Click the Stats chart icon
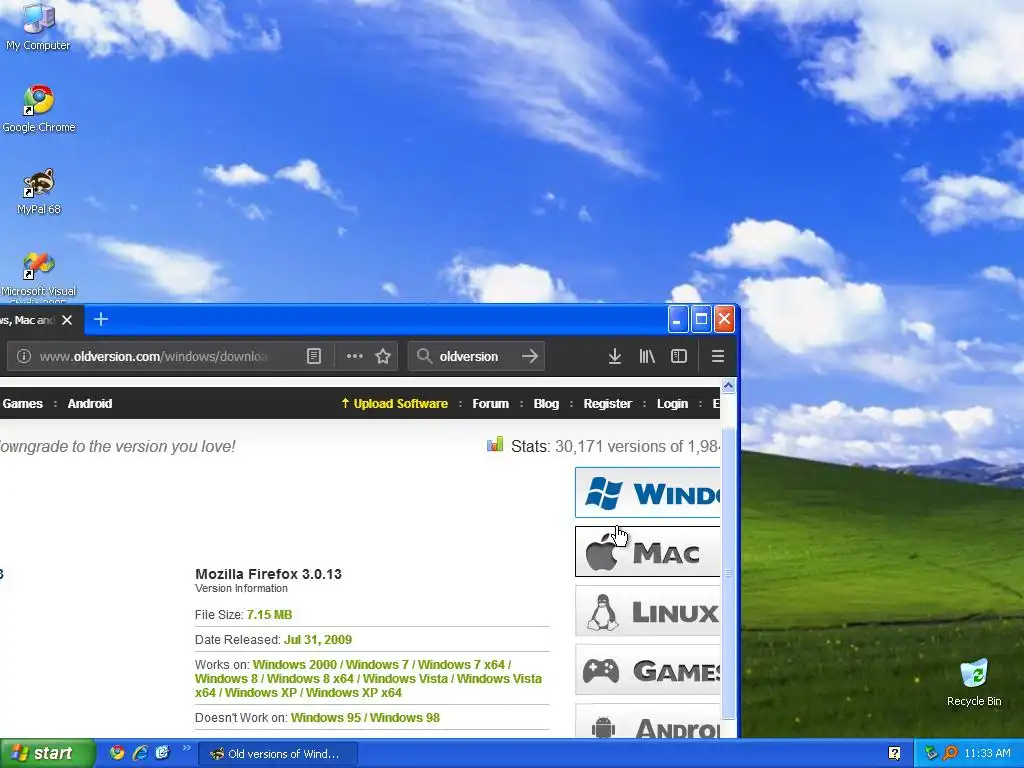The image size is (1024, 768). point(495,445)
